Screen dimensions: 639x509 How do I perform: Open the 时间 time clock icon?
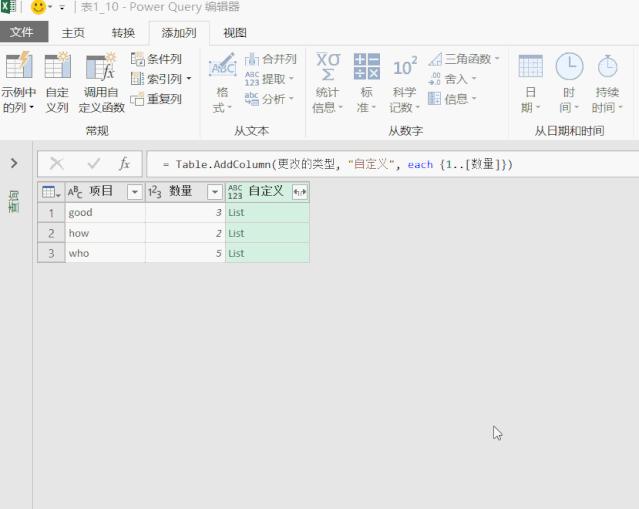pyautogui.click(x=569, y=66)
